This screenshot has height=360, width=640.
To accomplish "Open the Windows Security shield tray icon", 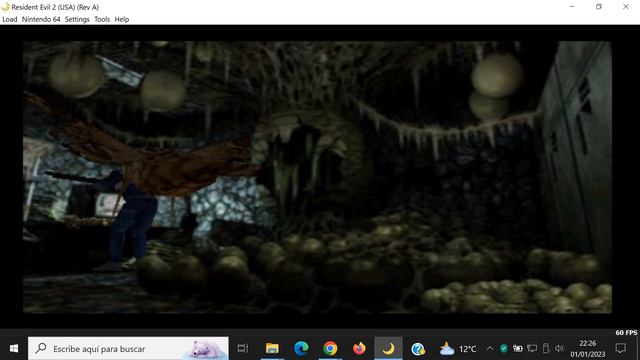I will pos(504,349).
